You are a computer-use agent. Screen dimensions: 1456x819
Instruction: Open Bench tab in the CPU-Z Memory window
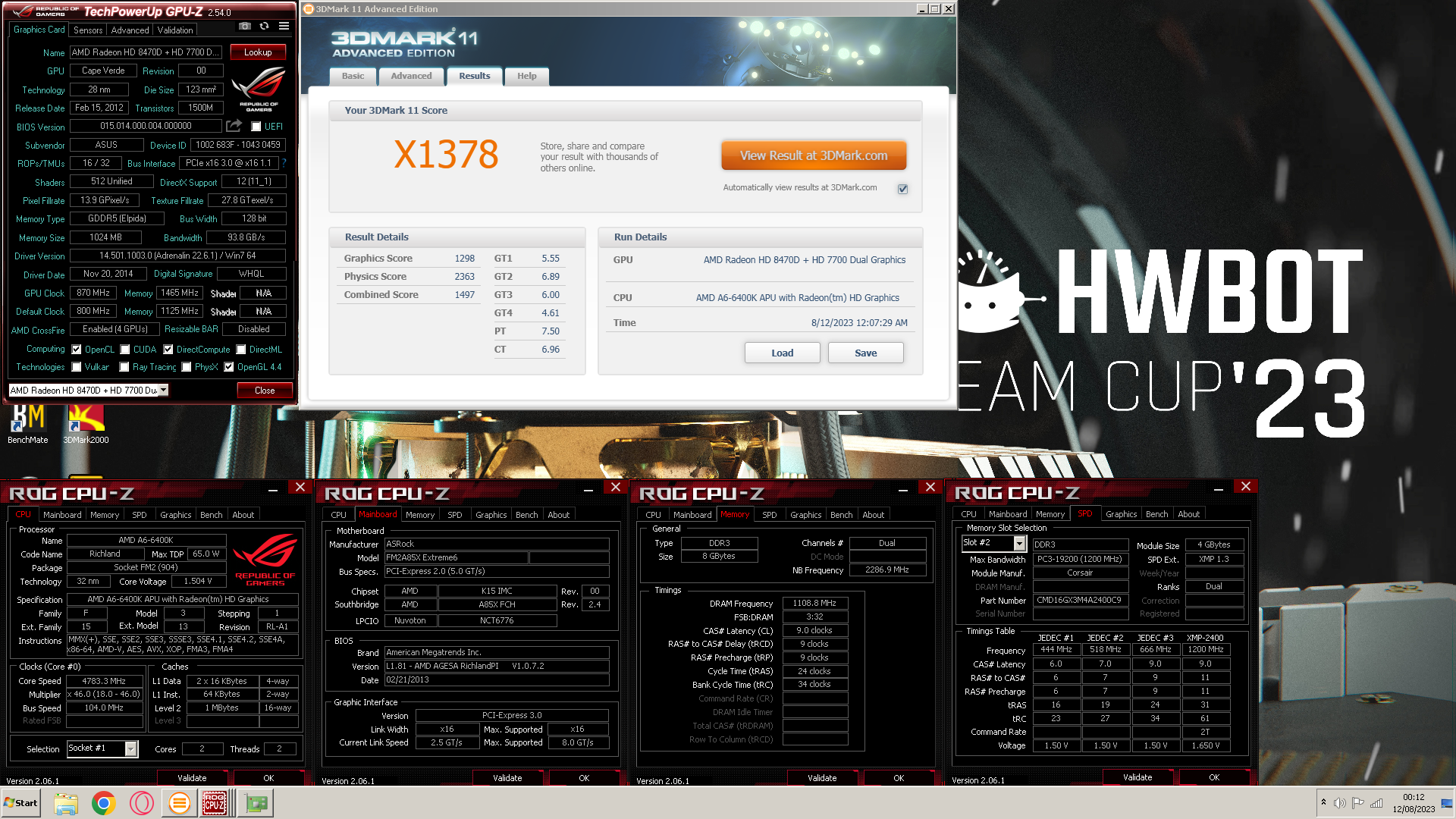coord(841,515)
